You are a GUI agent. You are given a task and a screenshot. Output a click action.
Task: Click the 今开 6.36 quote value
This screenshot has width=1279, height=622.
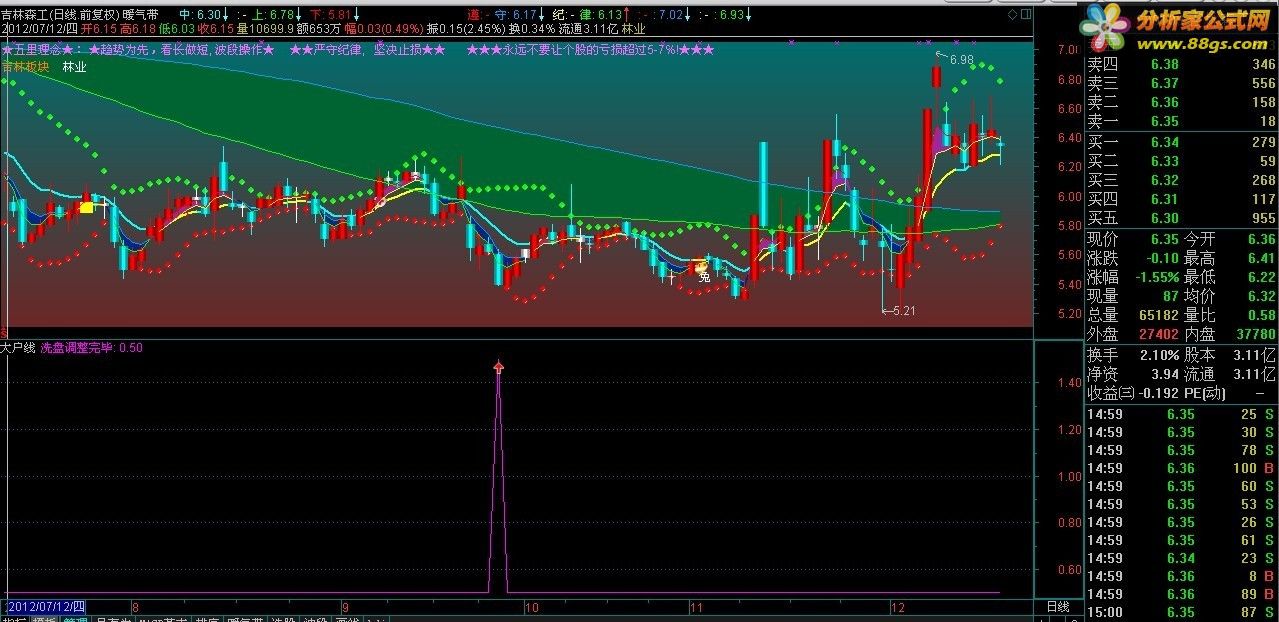pos(1261,240)
